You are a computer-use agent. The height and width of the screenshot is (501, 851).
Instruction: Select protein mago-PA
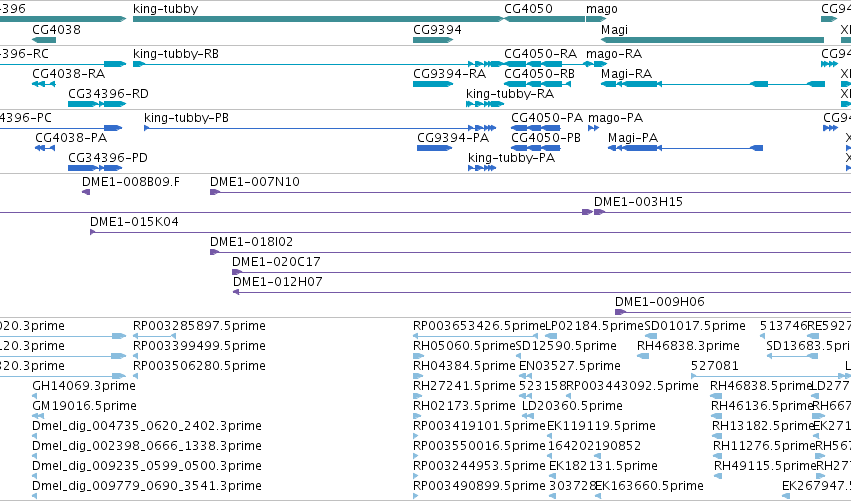coord(594,128)
